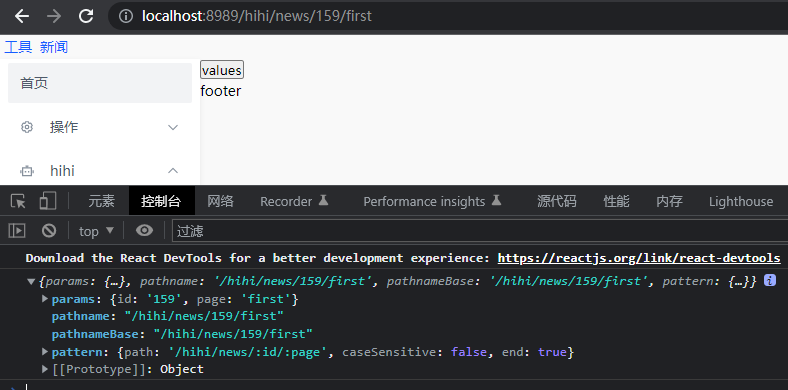Go back with the browser back arrow

(x=22, y=16)
